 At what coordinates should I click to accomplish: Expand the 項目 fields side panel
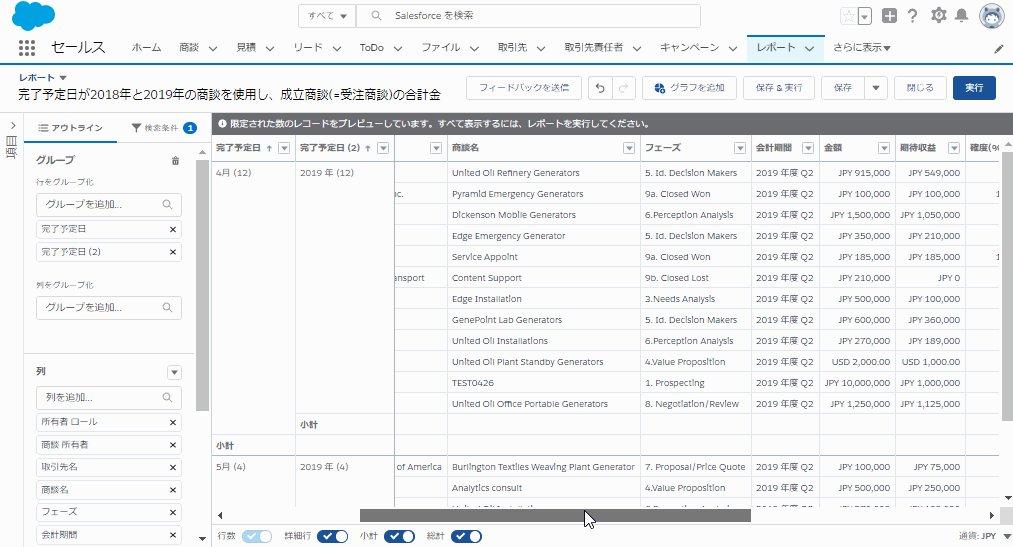12,126
